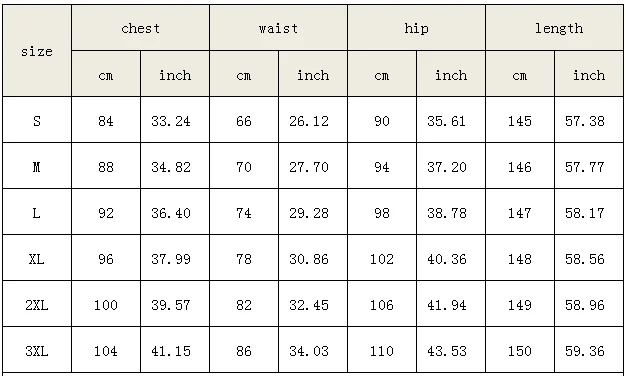626x376 pixels.
Task: Click the length header cell
Action: 555,28
